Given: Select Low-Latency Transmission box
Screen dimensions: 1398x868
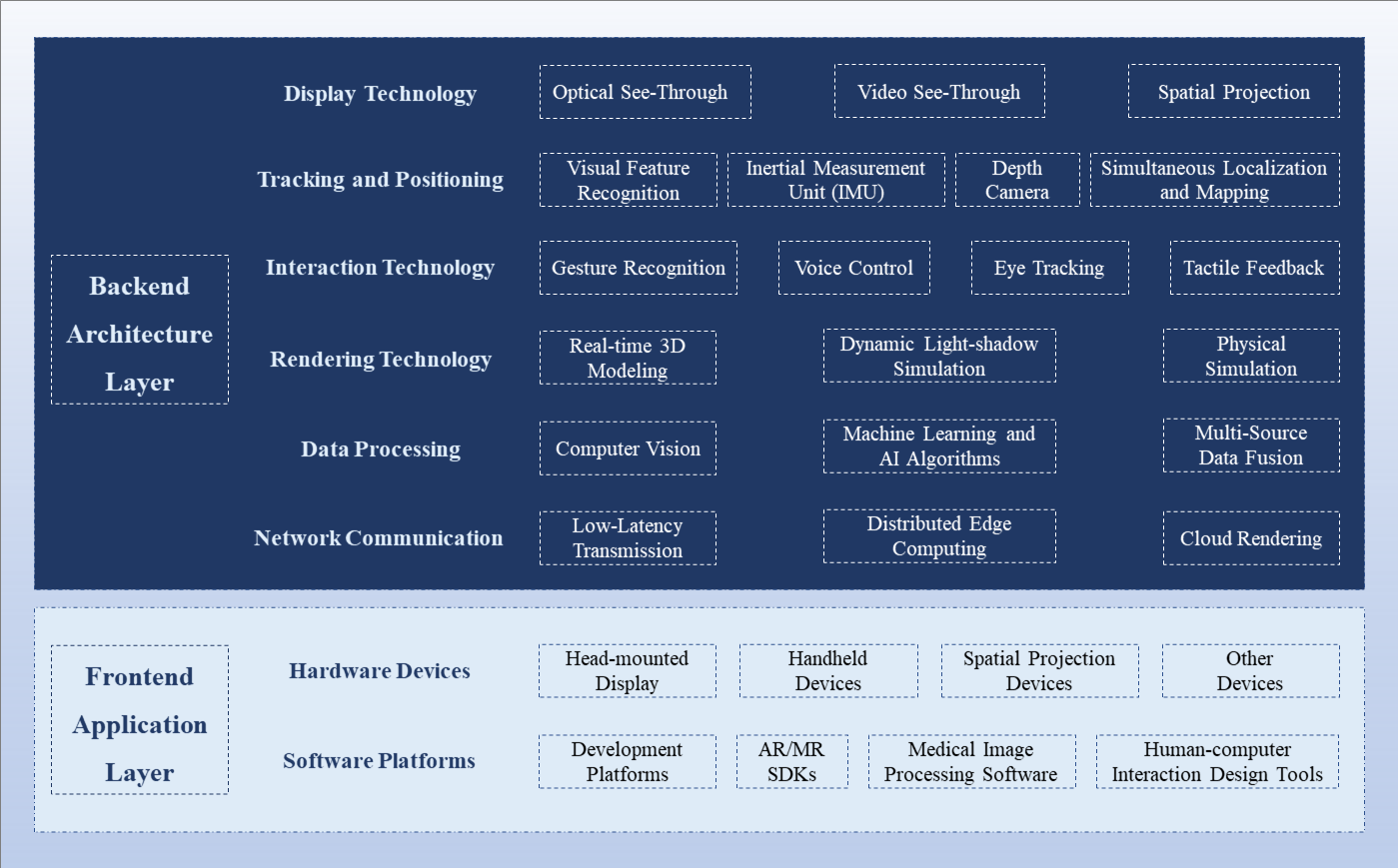Looking at the screenshot, I should [628, 538].
